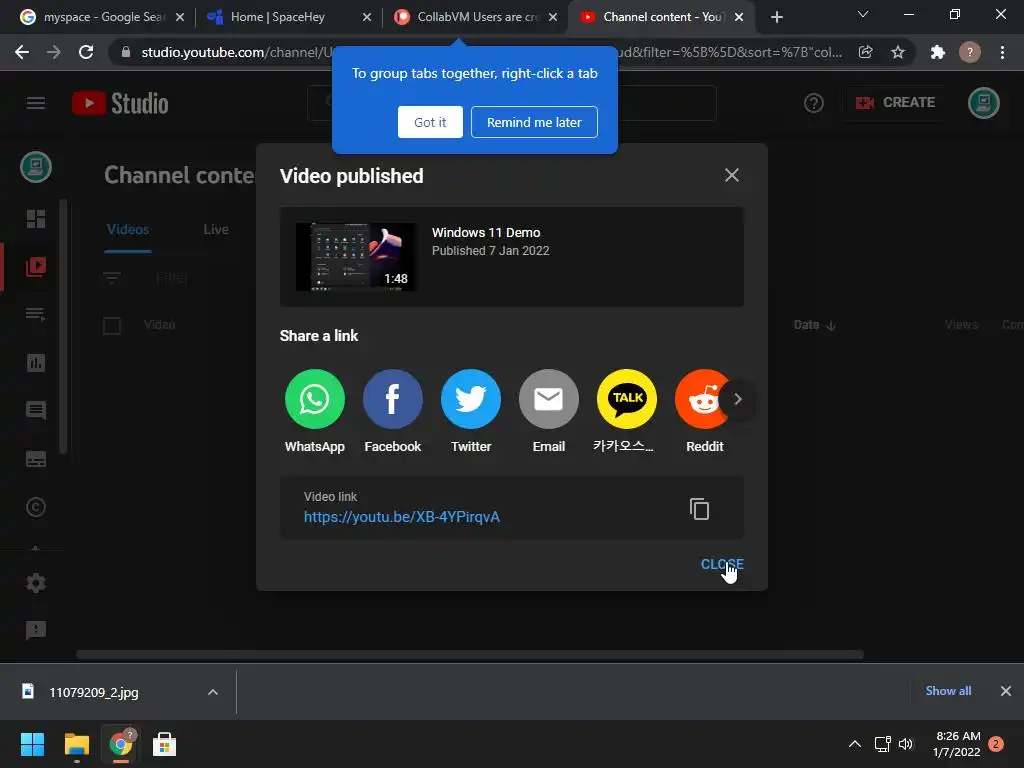Open Playlists in Studio sidebar
Image resolution: width=1024 pixels, height=768 pixels.
coord(36,314)
